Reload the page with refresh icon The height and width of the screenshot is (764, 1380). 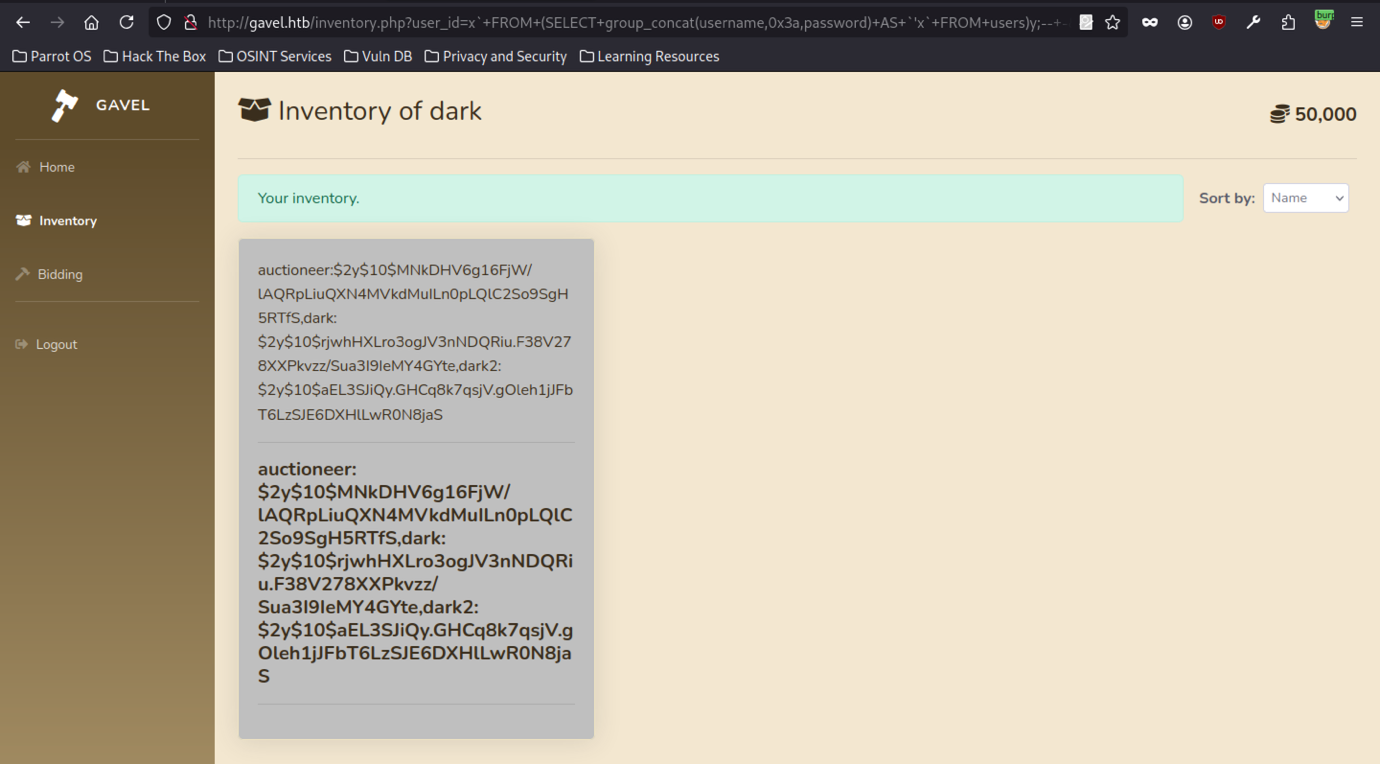[x=126, y=22]
